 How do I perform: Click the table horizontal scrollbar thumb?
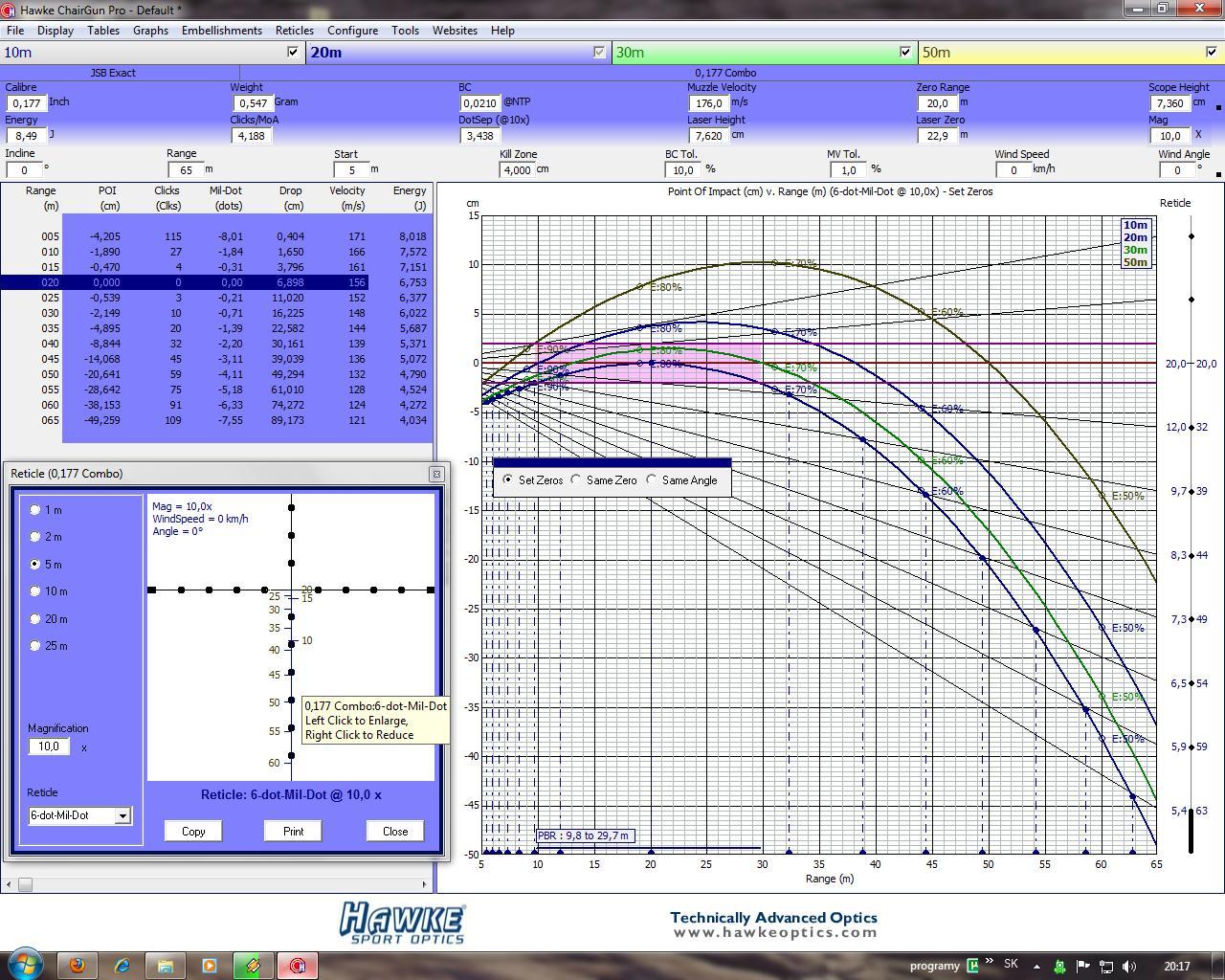[26, 884]
